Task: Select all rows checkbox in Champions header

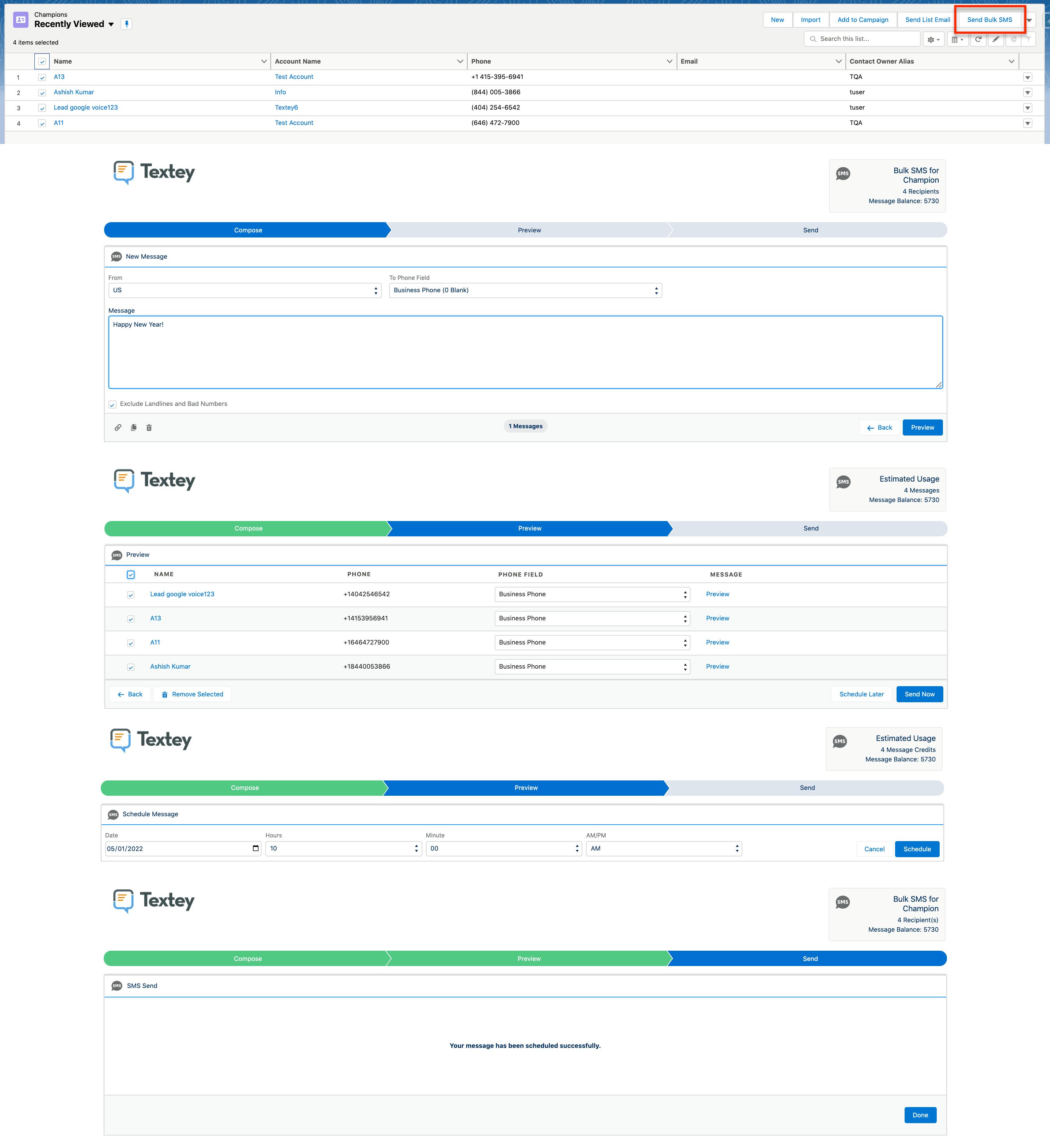Action: [x=42, y=61]
